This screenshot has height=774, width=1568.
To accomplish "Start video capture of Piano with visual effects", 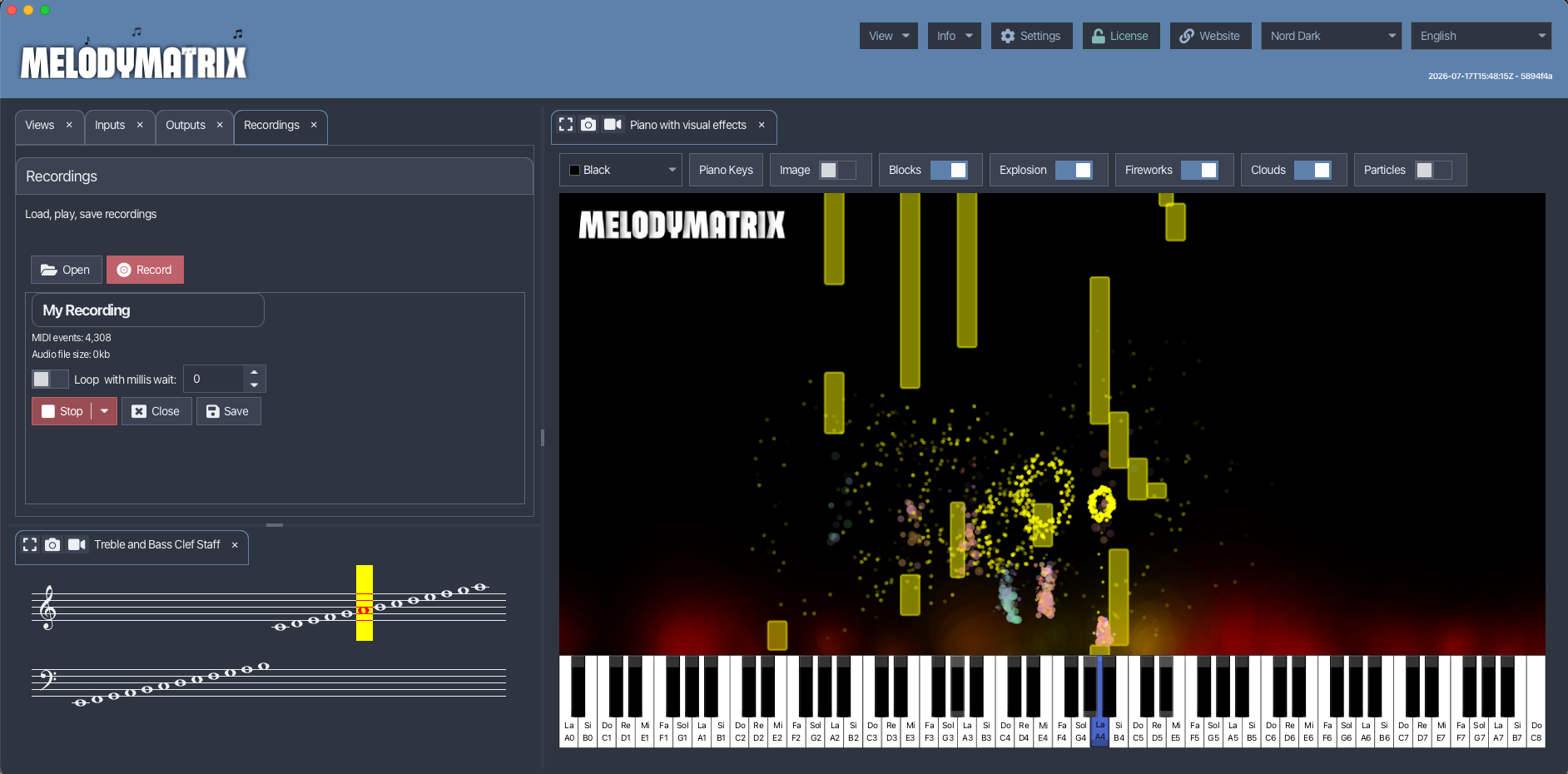I will 613,125.
